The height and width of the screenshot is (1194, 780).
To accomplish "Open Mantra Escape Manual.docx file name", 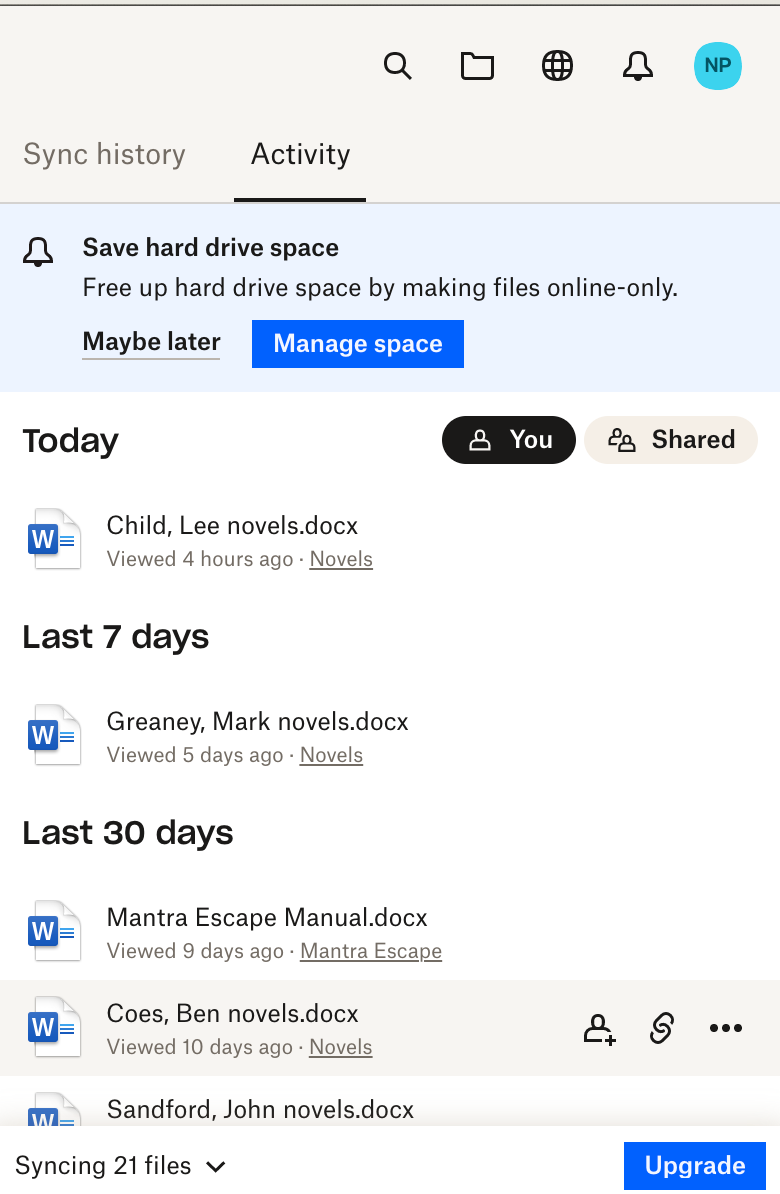I will point(267,918).
